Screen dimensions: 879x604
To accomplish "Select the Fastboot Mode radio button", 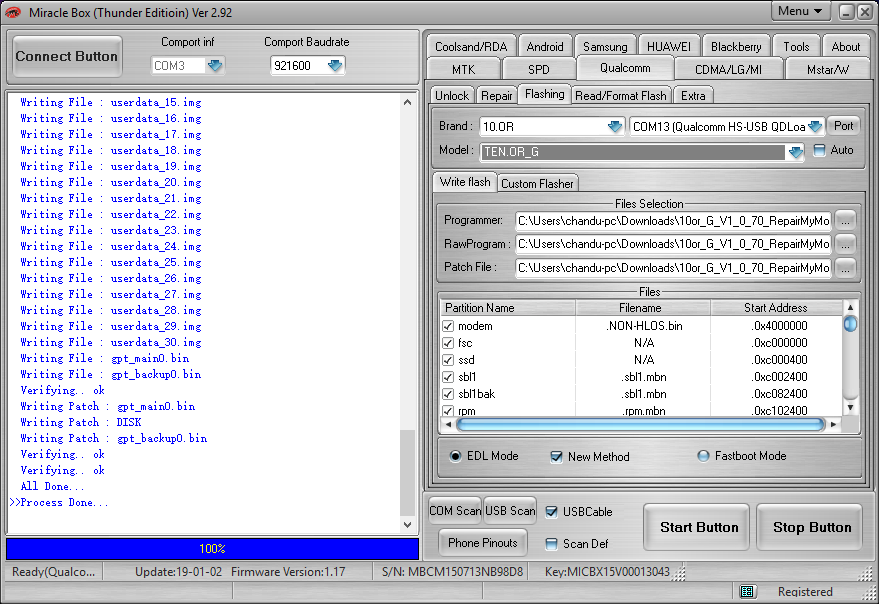I will coord(703,456).
